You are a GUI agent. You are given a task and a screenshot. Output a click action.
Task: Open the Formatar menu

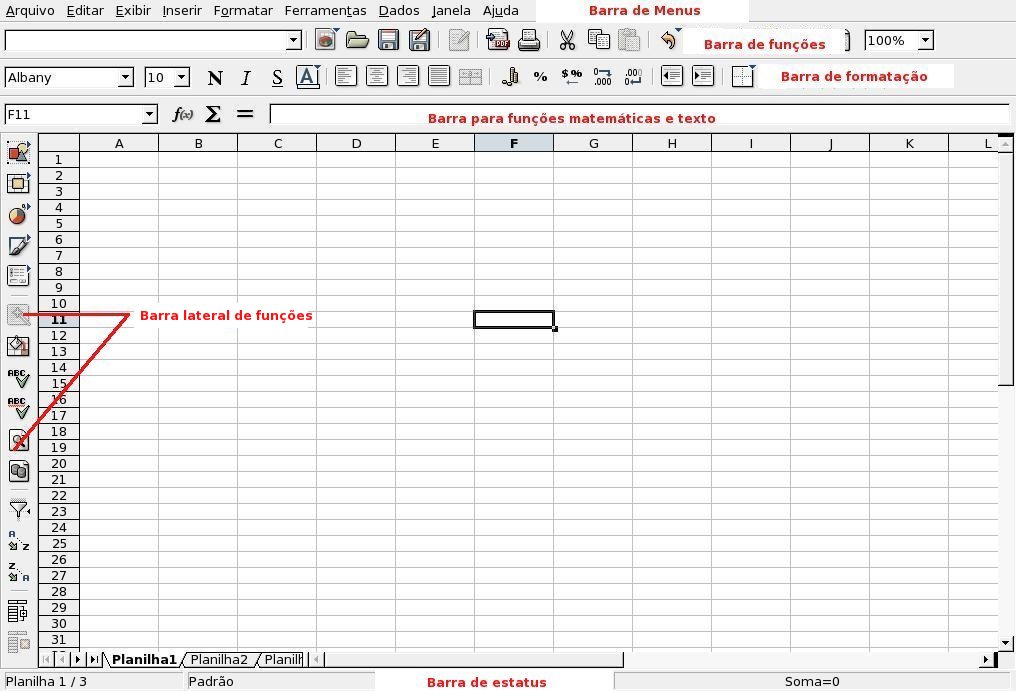[243, 10]
